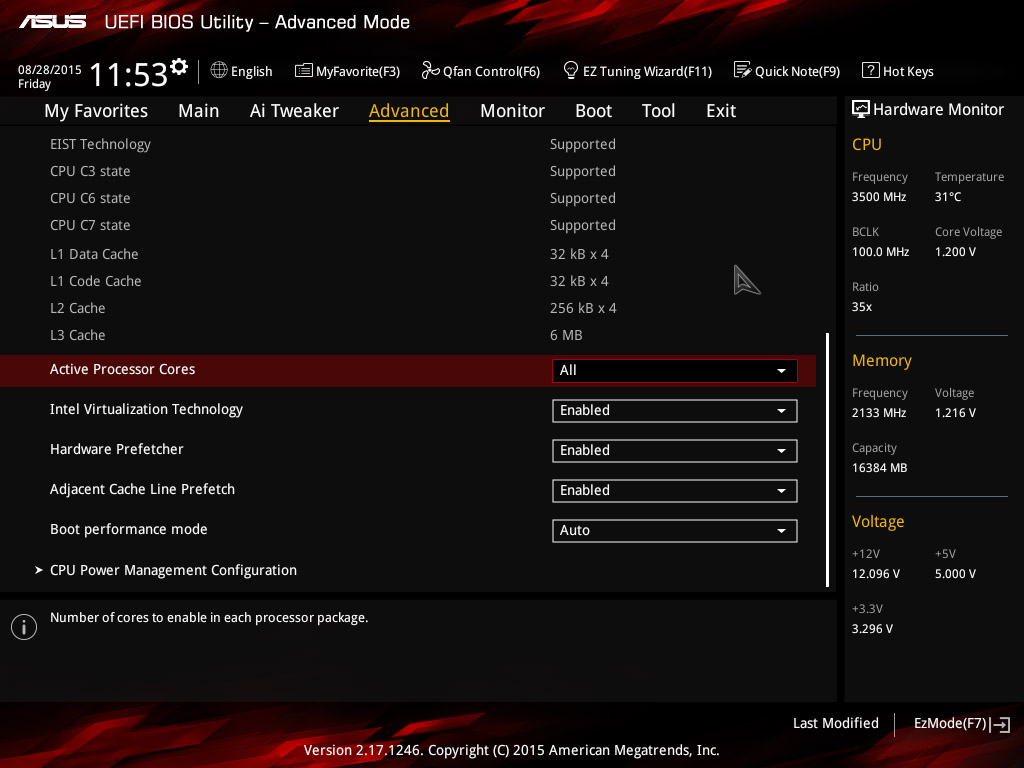Image resolution: width=1024 pixels, height=768 pixels.
Task: Switch to the My Favorites tab
Action: point(96,111)
